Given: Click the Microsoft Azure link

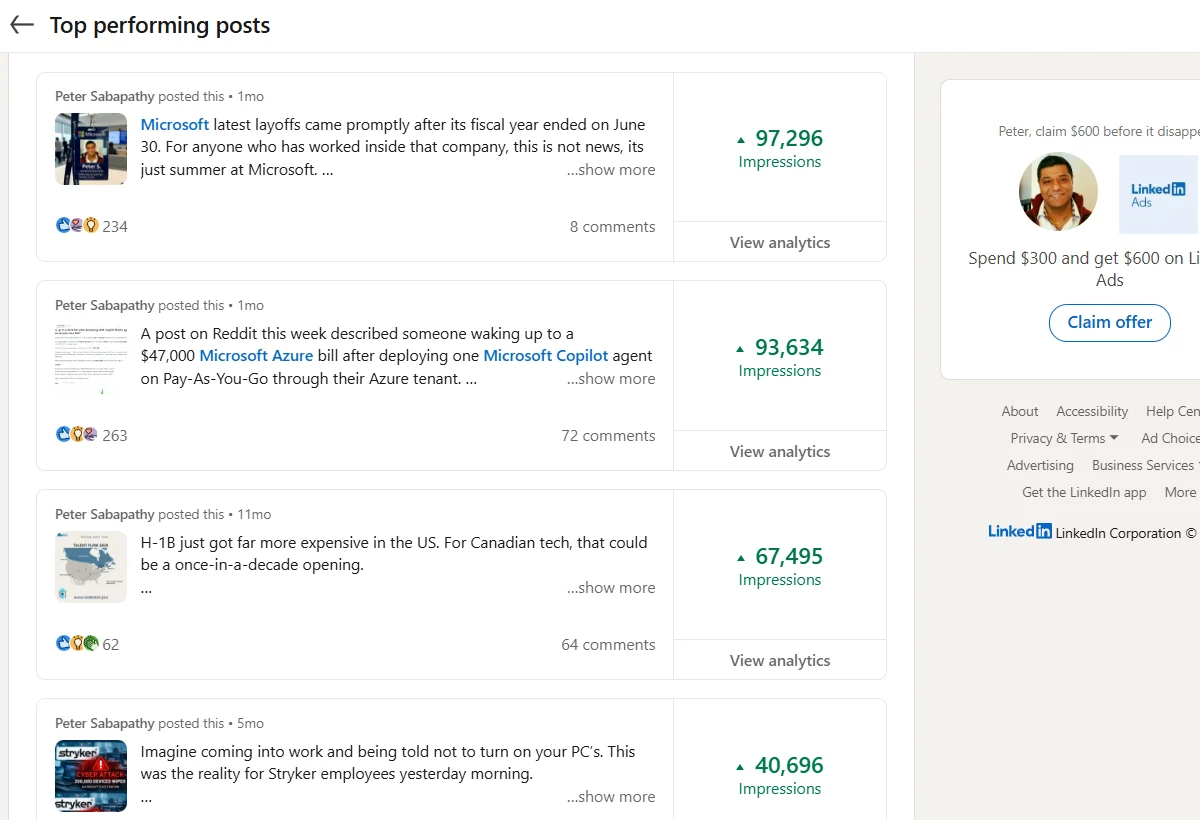Looking at the screenshot, I should (256, 356).
